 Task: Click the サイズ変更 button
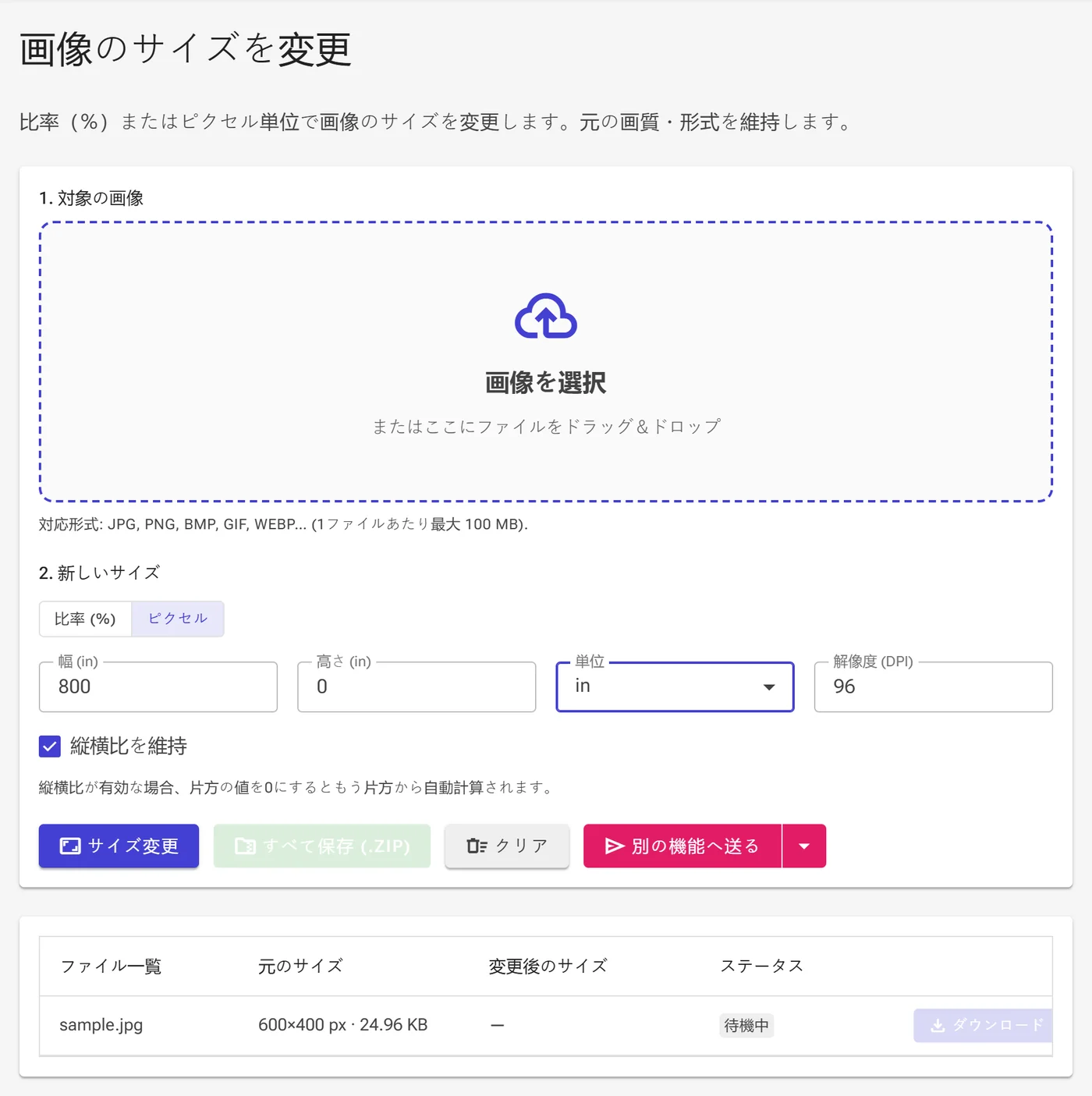pos(119,846)
